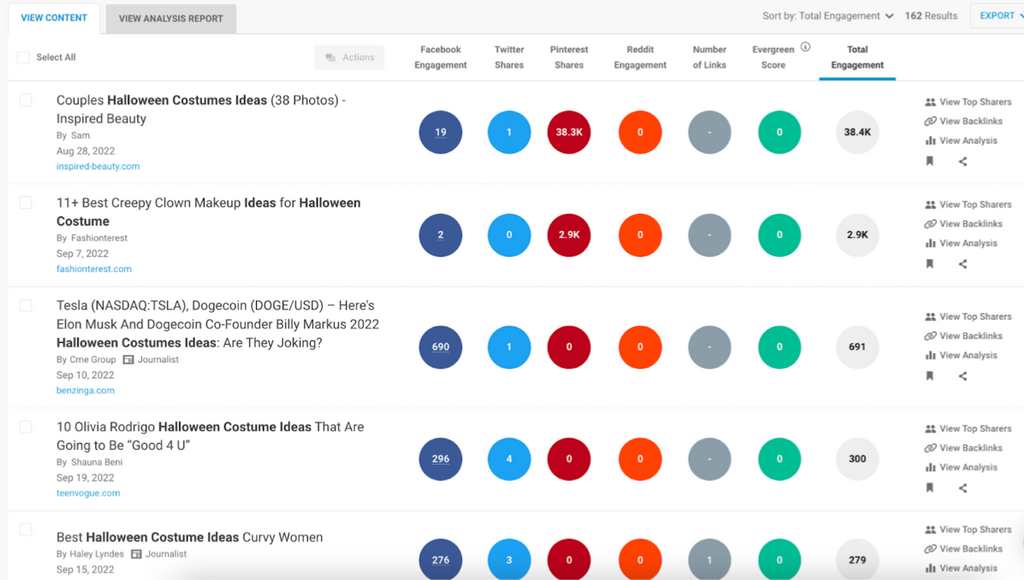The image size is (1024, 580).
Task: Sort by Facebook Engagement column header
Action: click(440, 57)
